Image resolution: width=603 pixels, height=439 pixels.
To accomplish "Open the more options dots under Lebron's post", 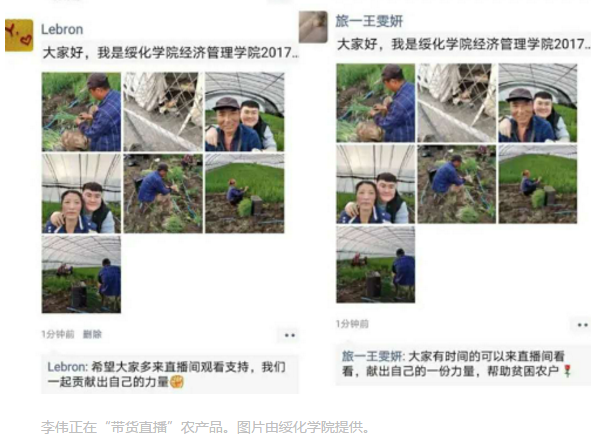I will pos(290,335).
